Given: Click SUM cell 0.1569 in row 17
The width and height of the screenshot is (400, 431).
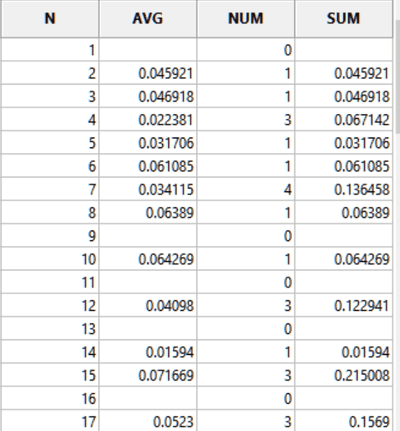Looking at the screenshot, I should 343,421.
